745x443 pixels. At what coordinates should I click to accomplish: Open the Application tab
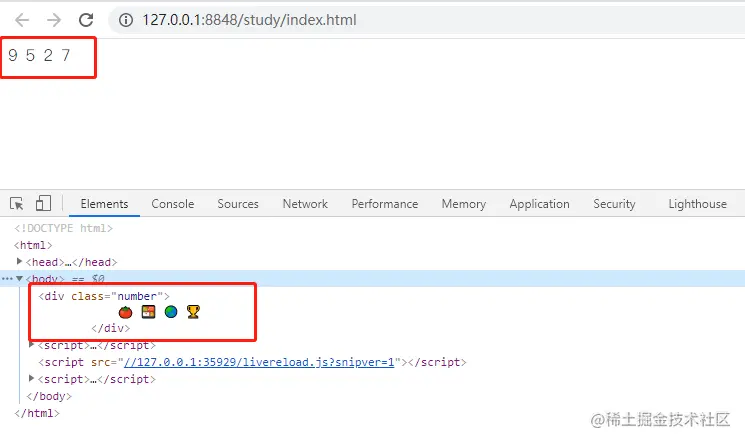539,204
